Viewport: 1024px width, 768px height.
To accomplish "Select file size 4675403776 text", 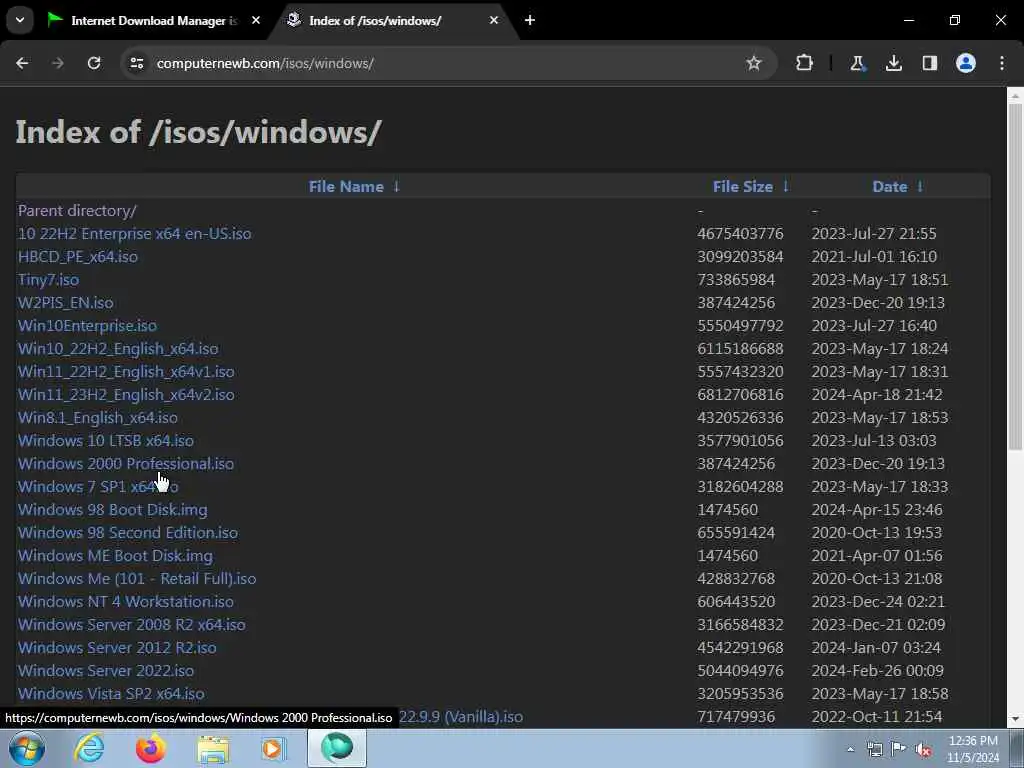I will pos(740,234).
